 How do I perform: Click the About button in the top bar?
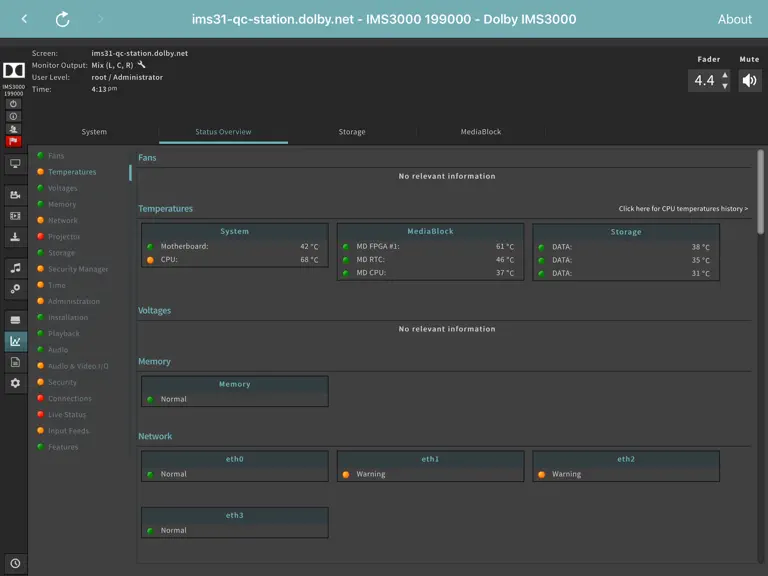[x=734, y=19]
